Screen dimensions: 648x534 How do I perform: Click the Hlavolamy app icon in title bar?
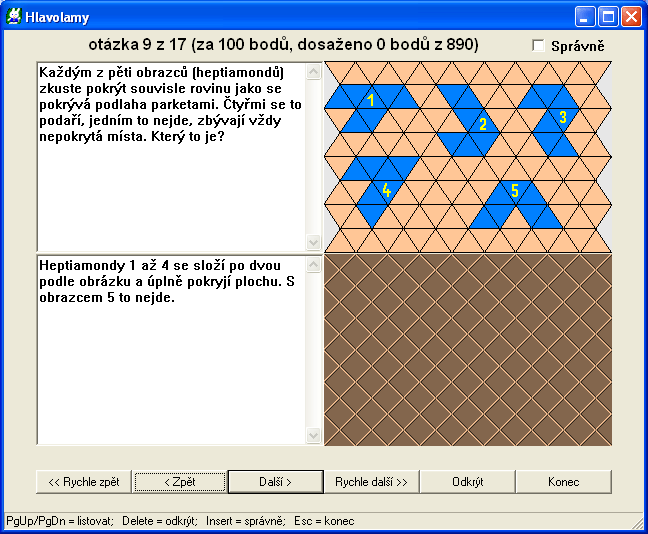pos(15,16)
